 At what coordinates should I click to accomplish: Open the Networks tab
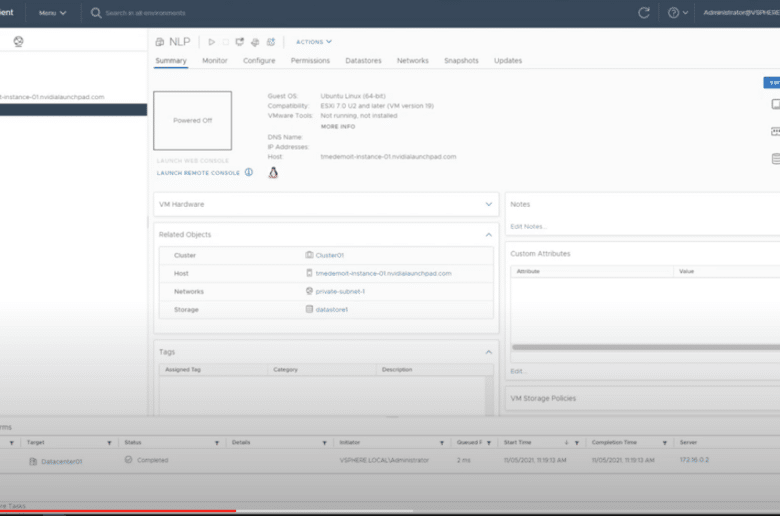tap(412, 61)
